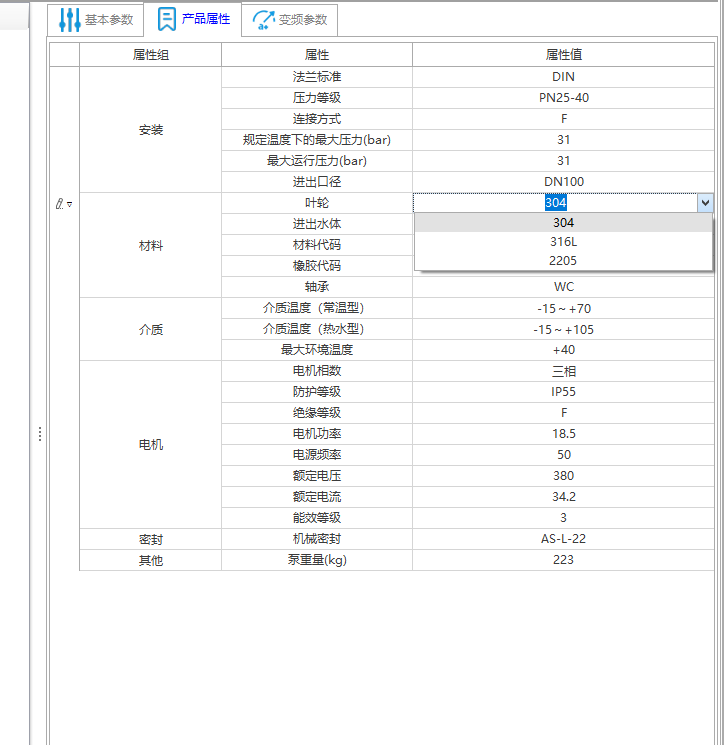
Task: Click the IP55 value cell
Action: pyautogui.click(x=563, y=392)
